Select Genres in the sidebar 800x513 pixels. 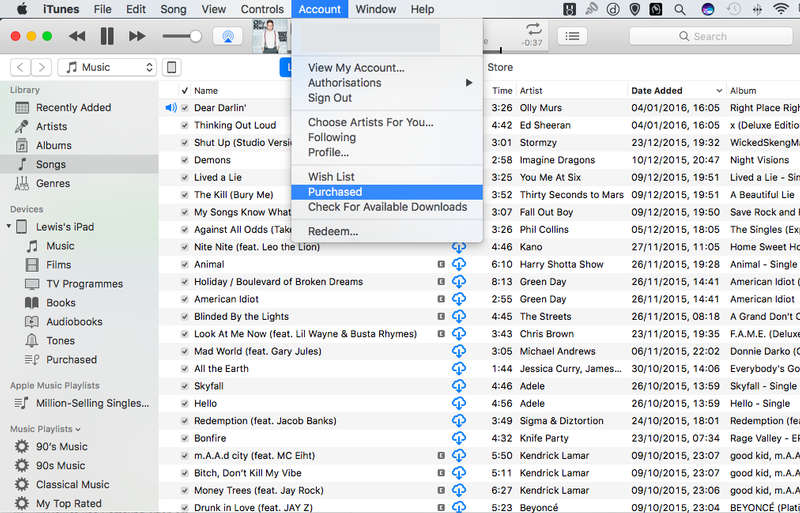tap(53, 183)
